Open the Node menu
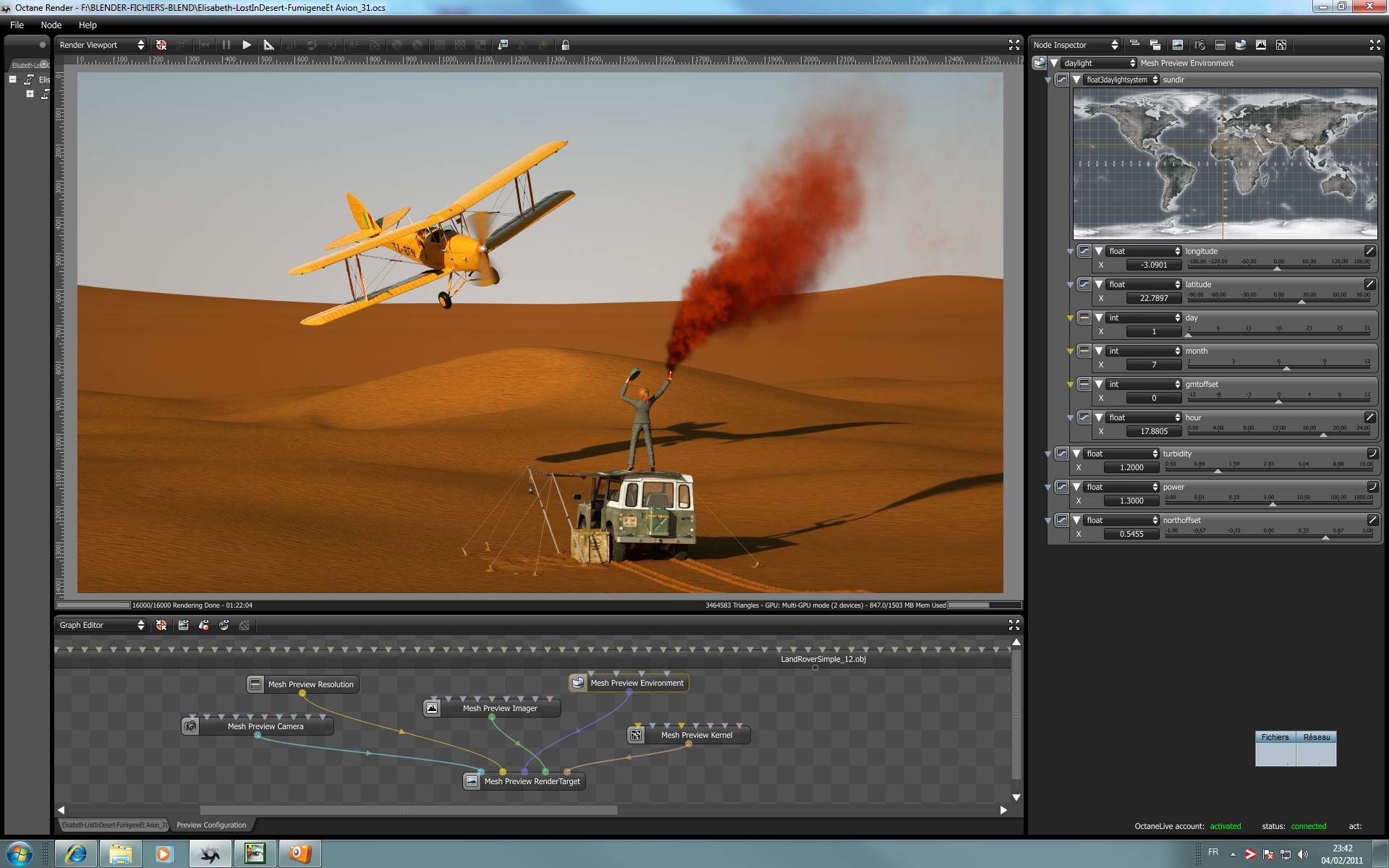The width and height of the screenshot is (1389, 868). click(51, 25)
